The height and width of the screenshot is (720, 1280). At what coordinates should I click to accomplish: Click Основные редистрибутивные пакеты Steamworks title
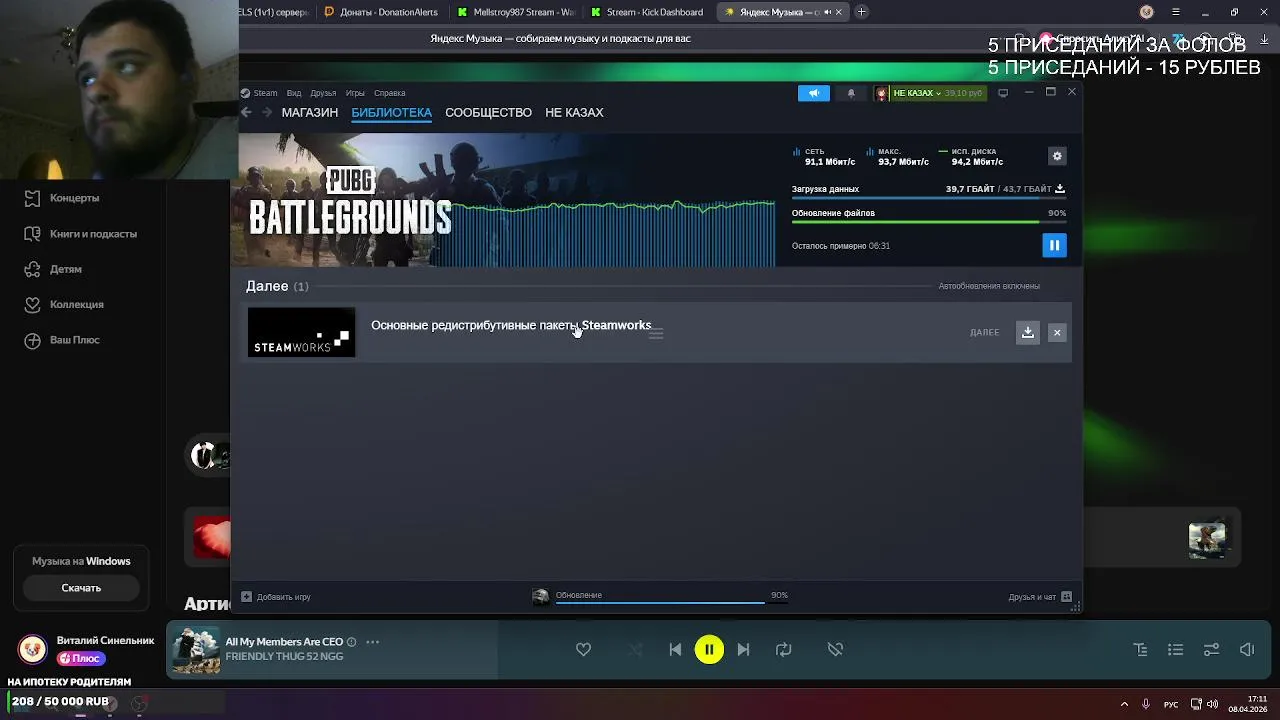coord(511,325)
